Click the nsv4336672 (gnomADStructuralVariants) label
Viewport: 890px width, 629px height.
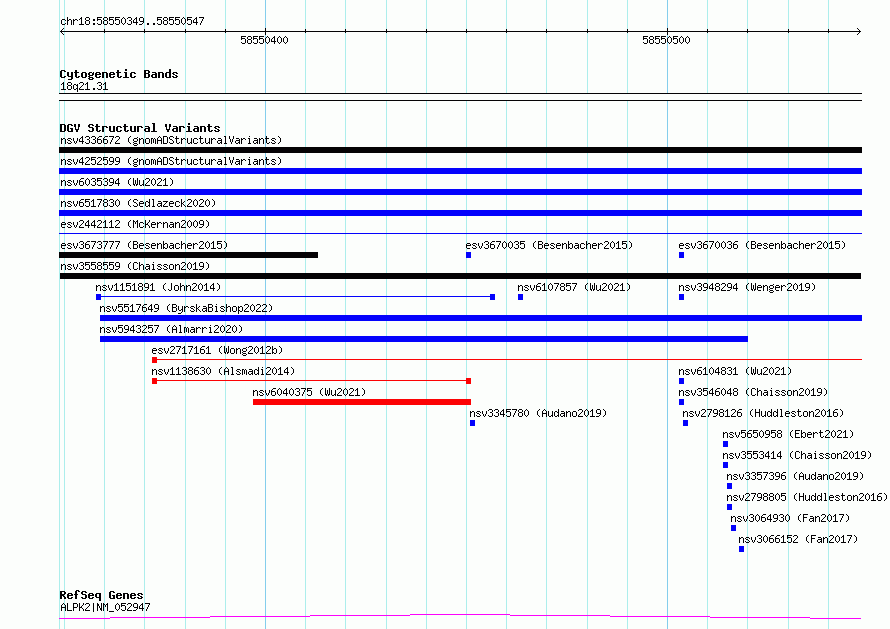(x=171, y=140)
